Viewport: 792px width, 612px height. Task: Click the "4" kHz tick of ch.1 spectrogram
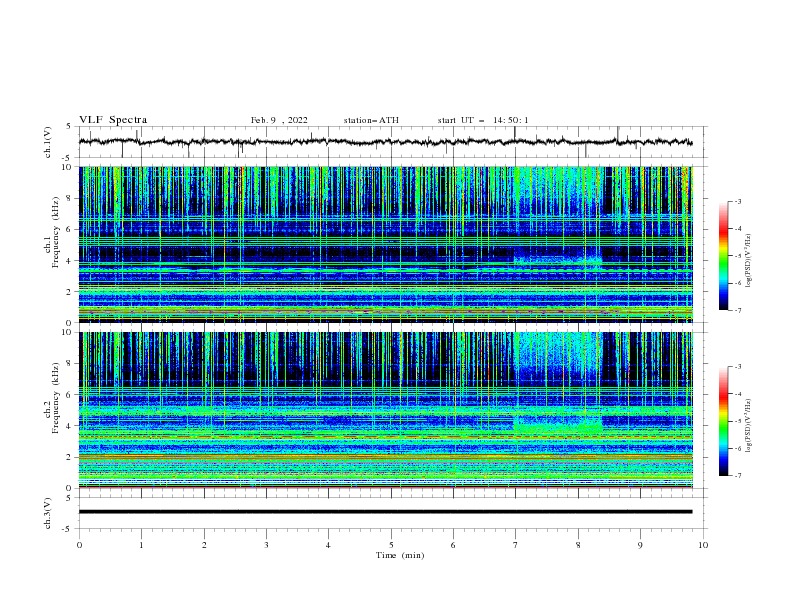point(70,261)
